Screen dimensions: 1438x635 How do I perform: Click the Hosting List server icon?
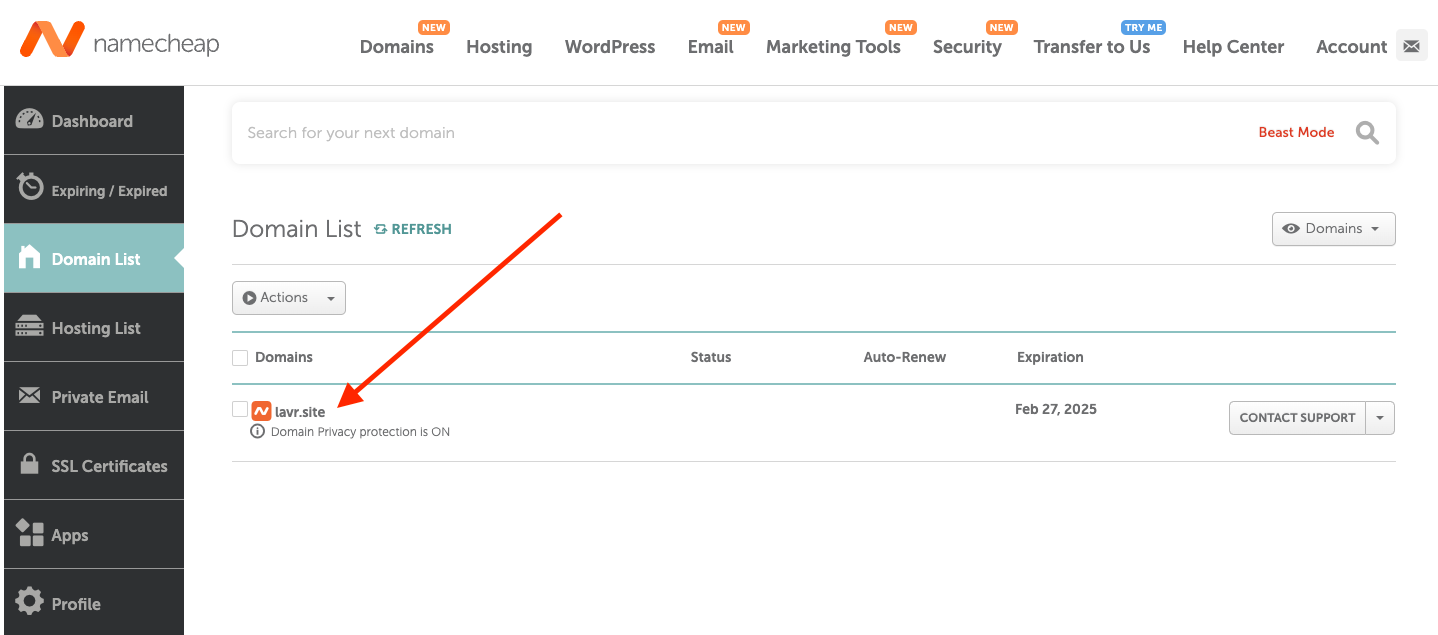coord(30,327)
